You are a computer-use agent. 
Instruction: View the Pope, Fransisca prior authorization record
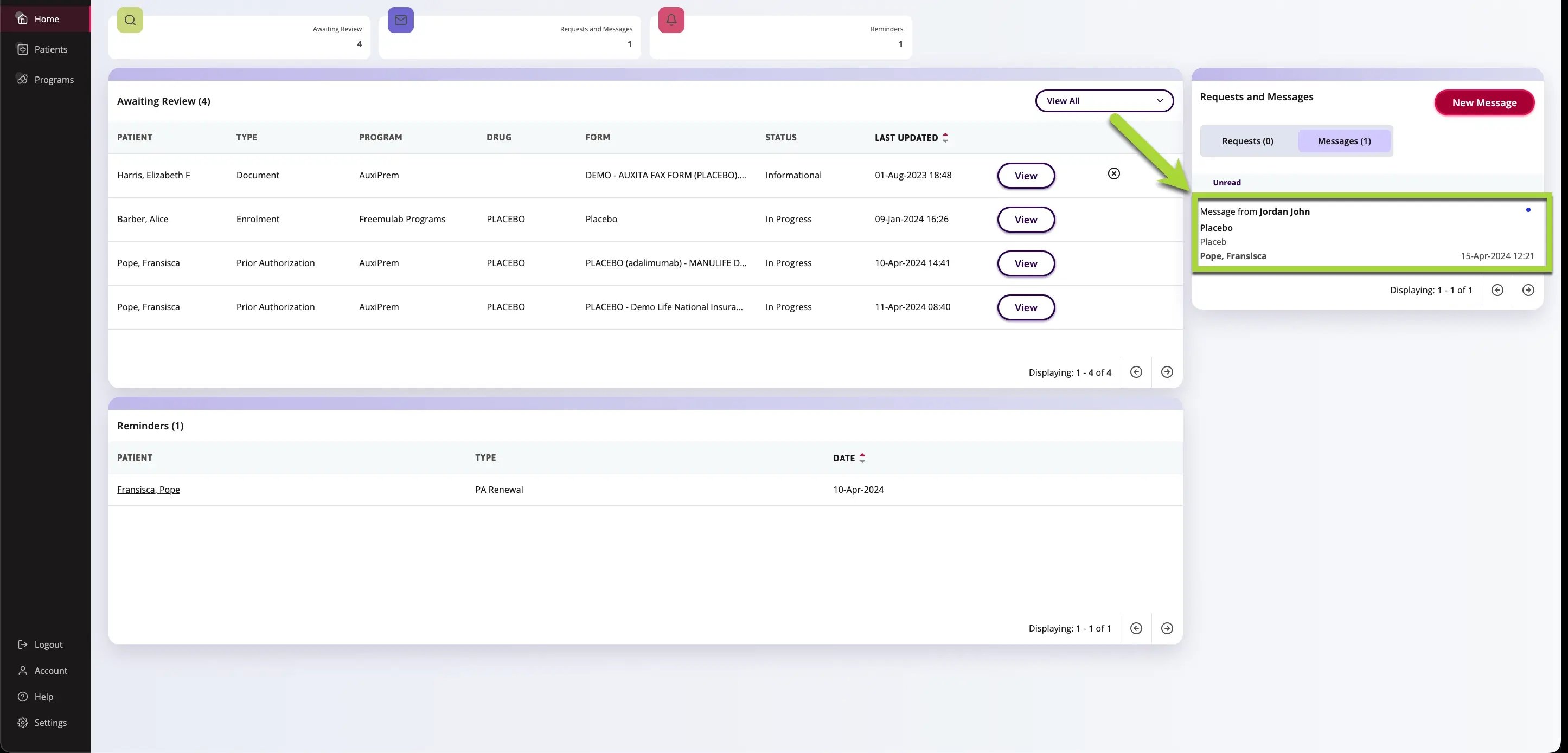pyautogui.click(x=1025, y=263)
